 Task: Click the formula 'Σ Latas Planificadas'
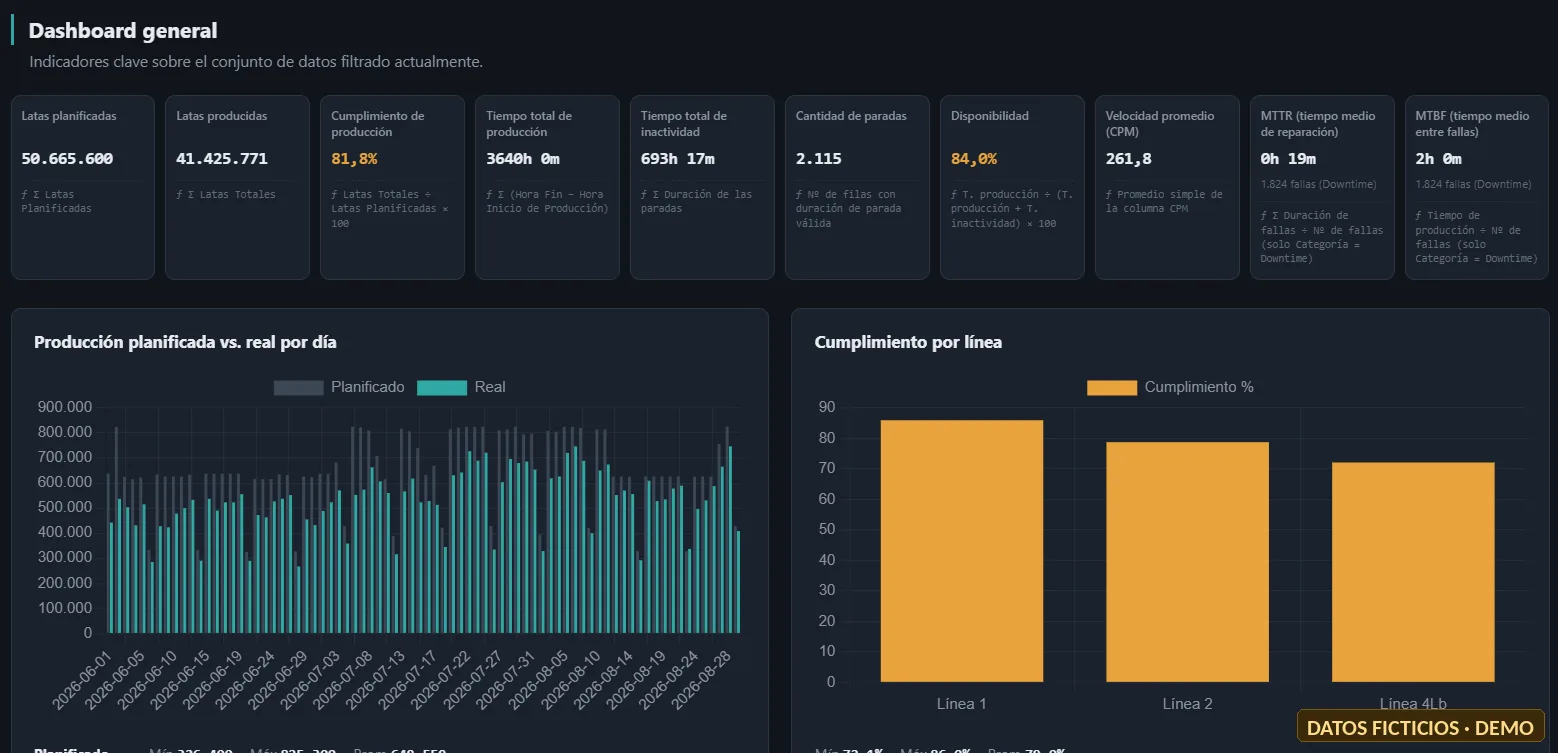point(57,201)
